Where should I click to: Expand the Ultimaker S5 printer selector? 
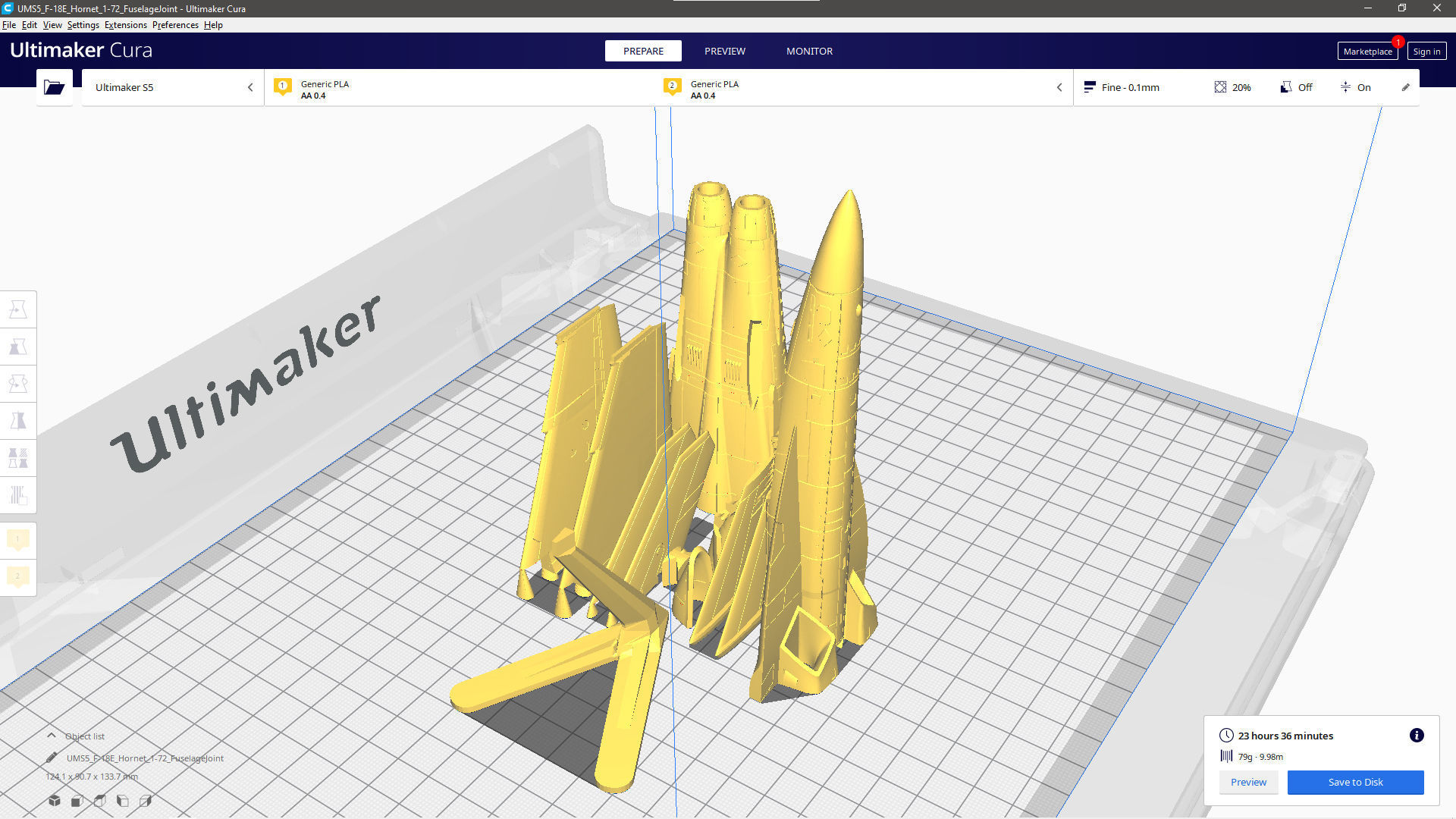[173, 87]
